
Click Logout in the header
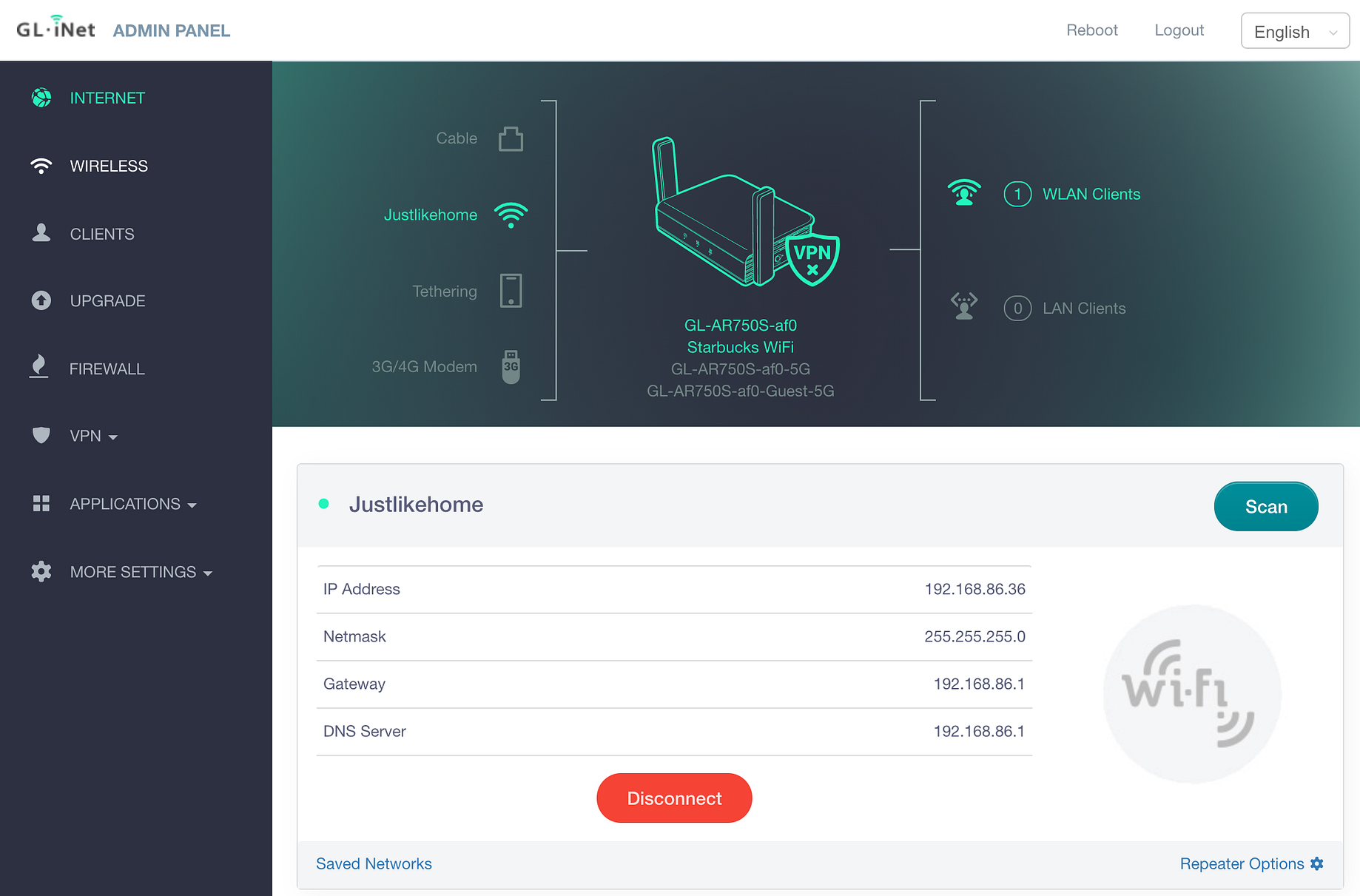[x=1179, y=30]
